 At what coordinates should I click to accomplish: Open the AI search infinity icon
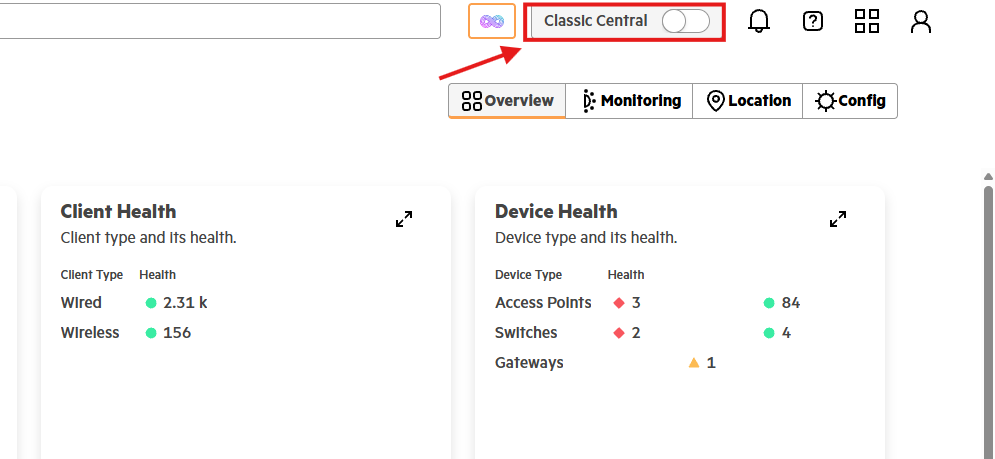(x=492, y=21)
